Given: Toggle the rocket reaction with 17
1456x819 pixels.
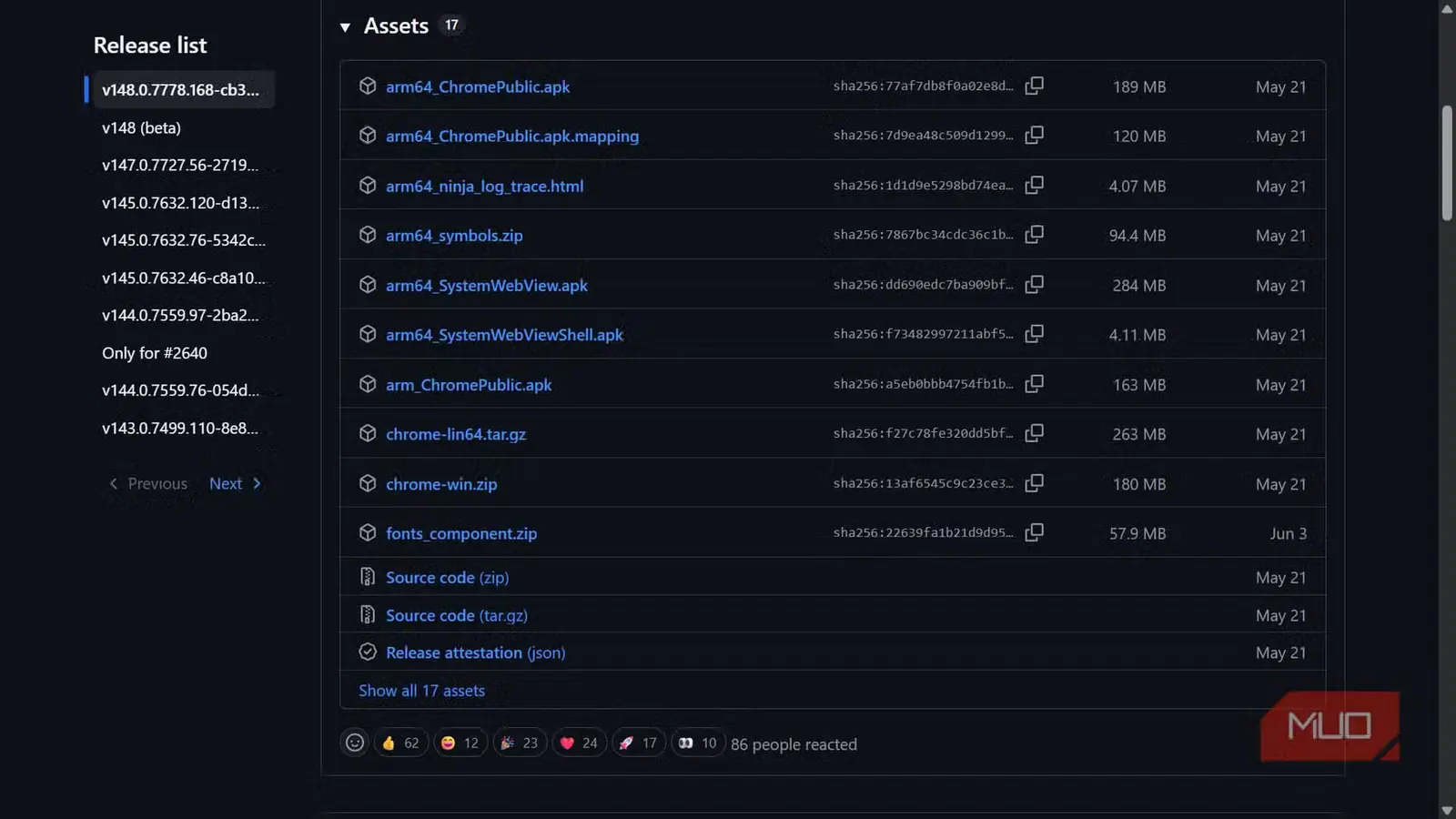Looking at the screenshot, I should 639,743.
